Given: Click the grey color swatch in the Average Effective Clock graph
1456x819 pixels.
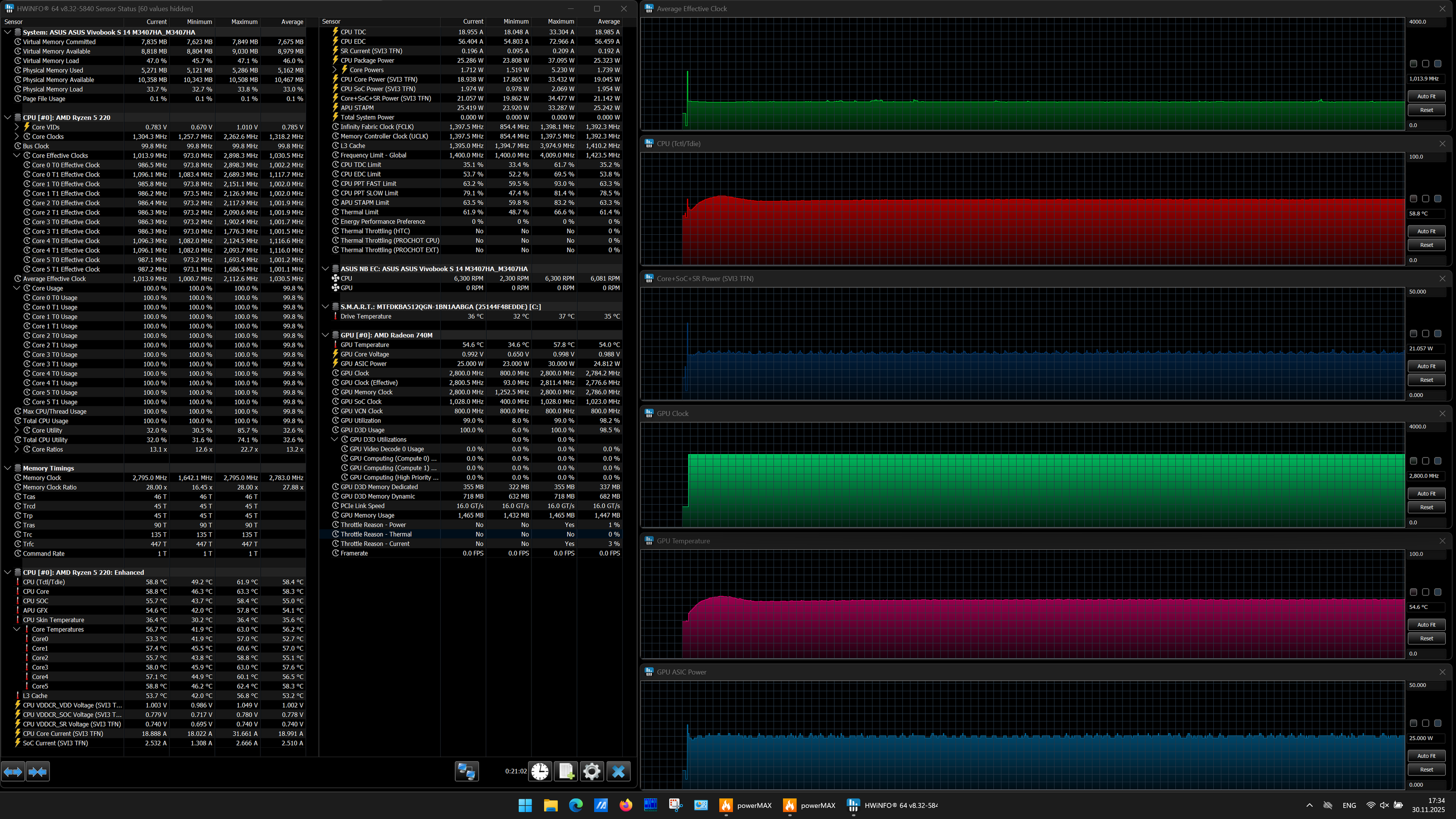Looking at the screenshot, I should point(1413,64).
